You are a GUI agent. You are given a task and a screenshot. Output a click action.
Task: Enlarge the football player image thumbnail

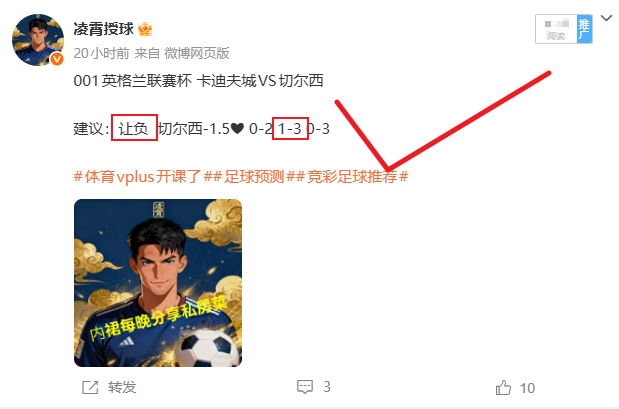tap(158, 283)
